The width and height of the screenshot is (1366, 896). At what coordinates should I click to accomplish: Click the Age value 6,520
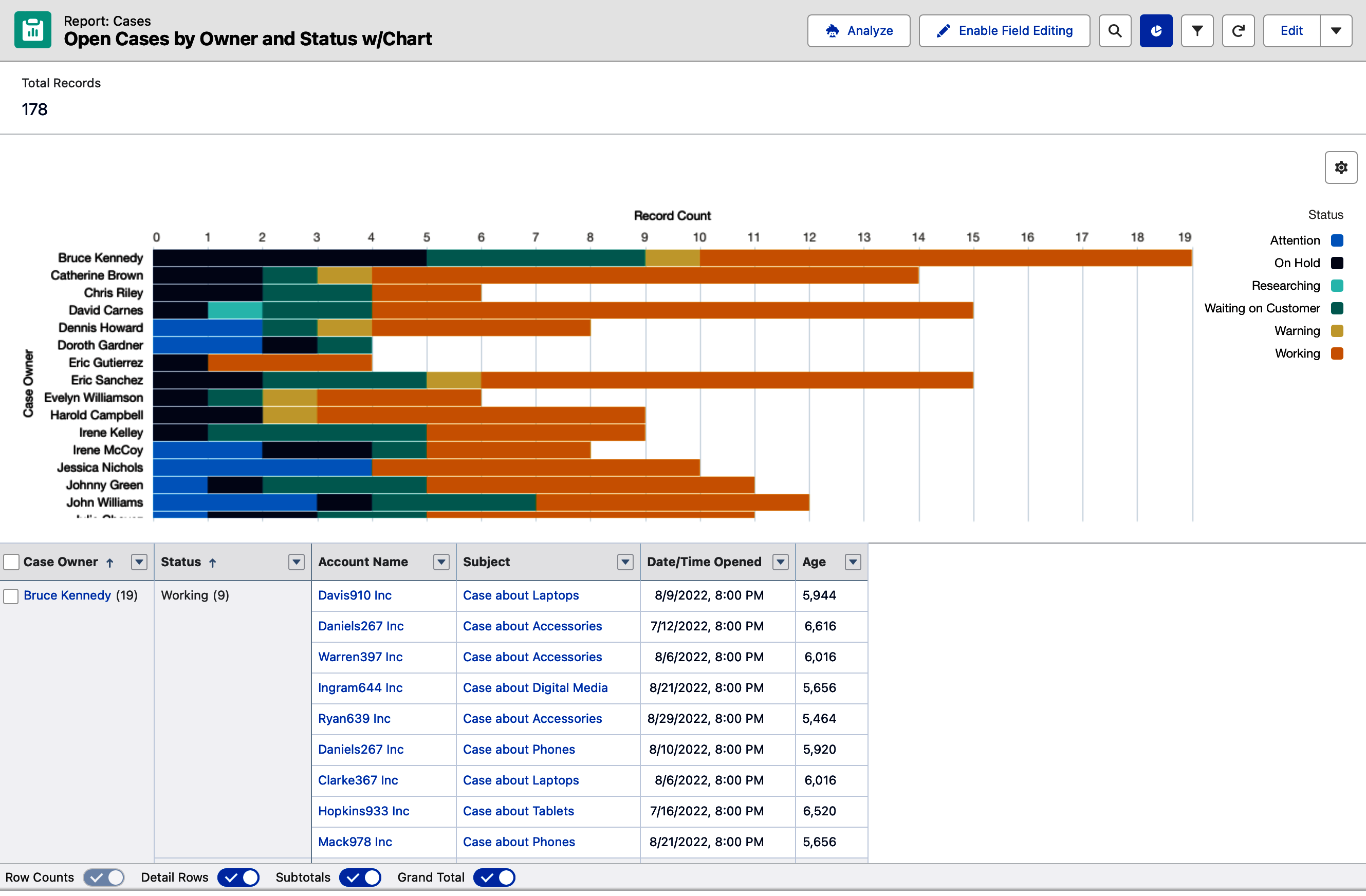(x=819, y=812)
